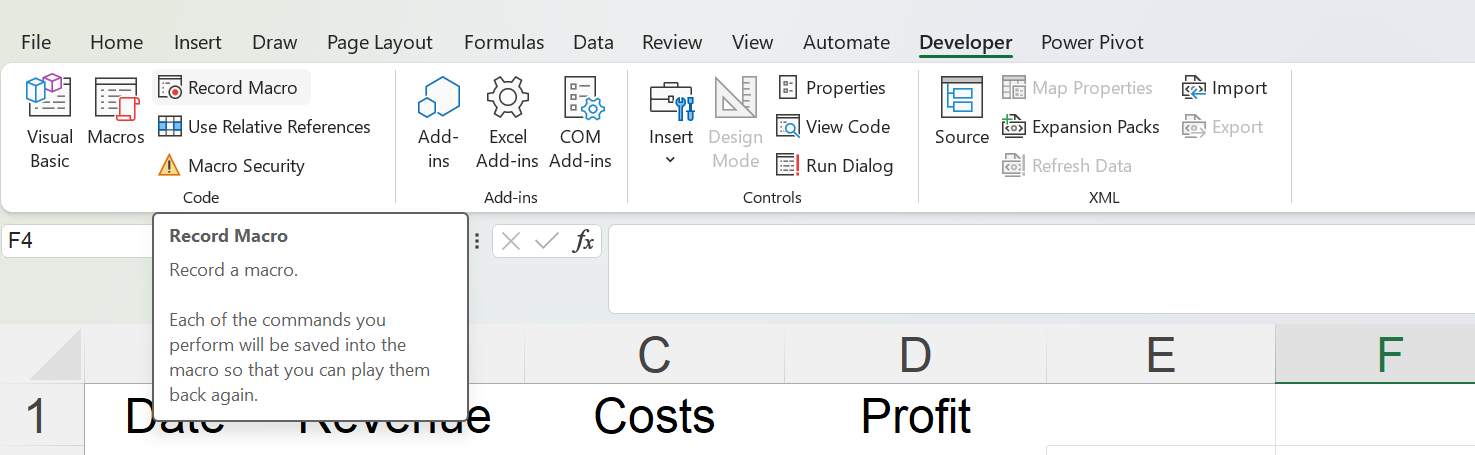Click the Profit cell
The height and width of the screenshot is (455, 1475).
[x=915, y=415]
